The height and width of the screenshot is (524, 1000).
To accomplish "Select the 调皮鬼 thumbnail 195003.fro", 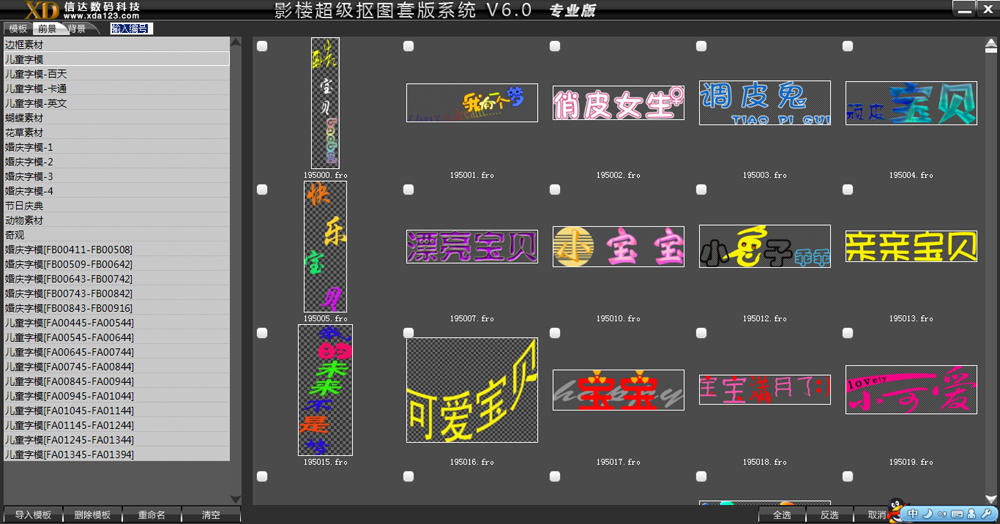I will click(x=765, y=103).
